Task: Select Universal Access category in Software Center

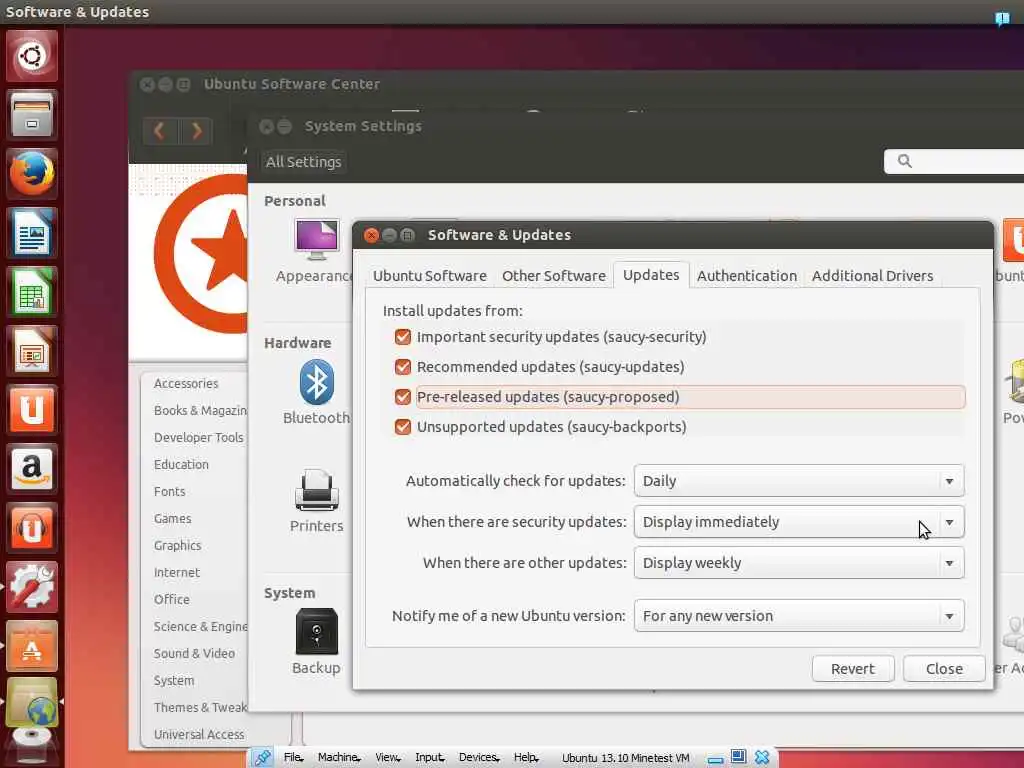Action: coord(199,734)
